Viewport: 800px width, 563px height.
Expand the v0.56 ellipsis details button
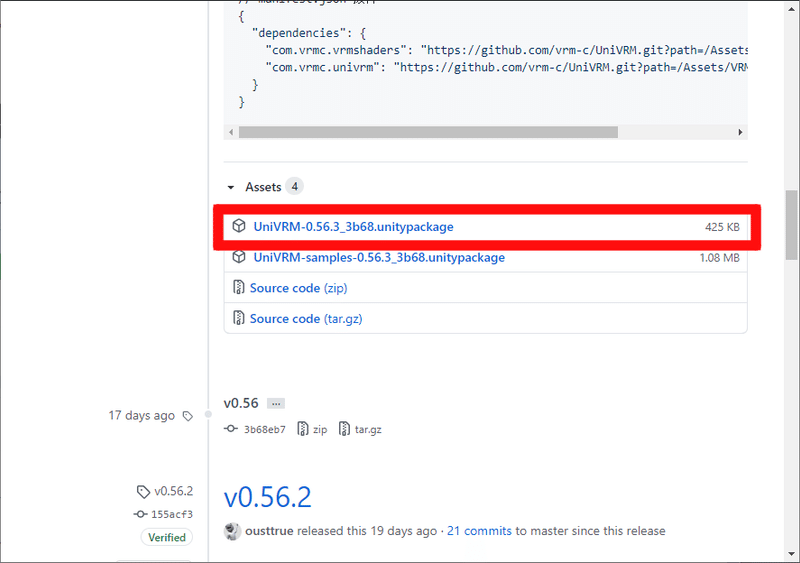(276, 403)
